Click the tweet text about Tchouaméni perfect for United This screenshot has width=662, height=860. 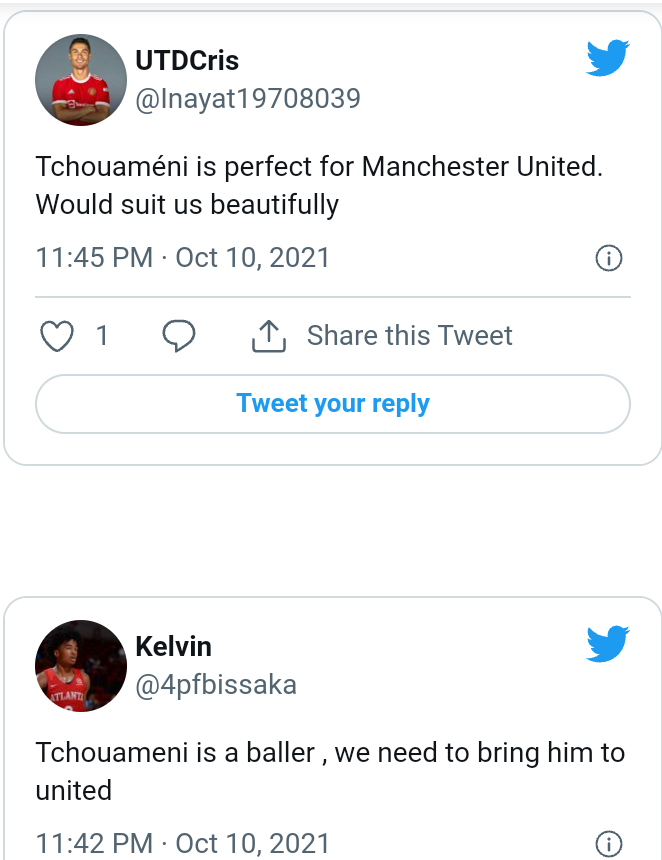tap(319, 185)
